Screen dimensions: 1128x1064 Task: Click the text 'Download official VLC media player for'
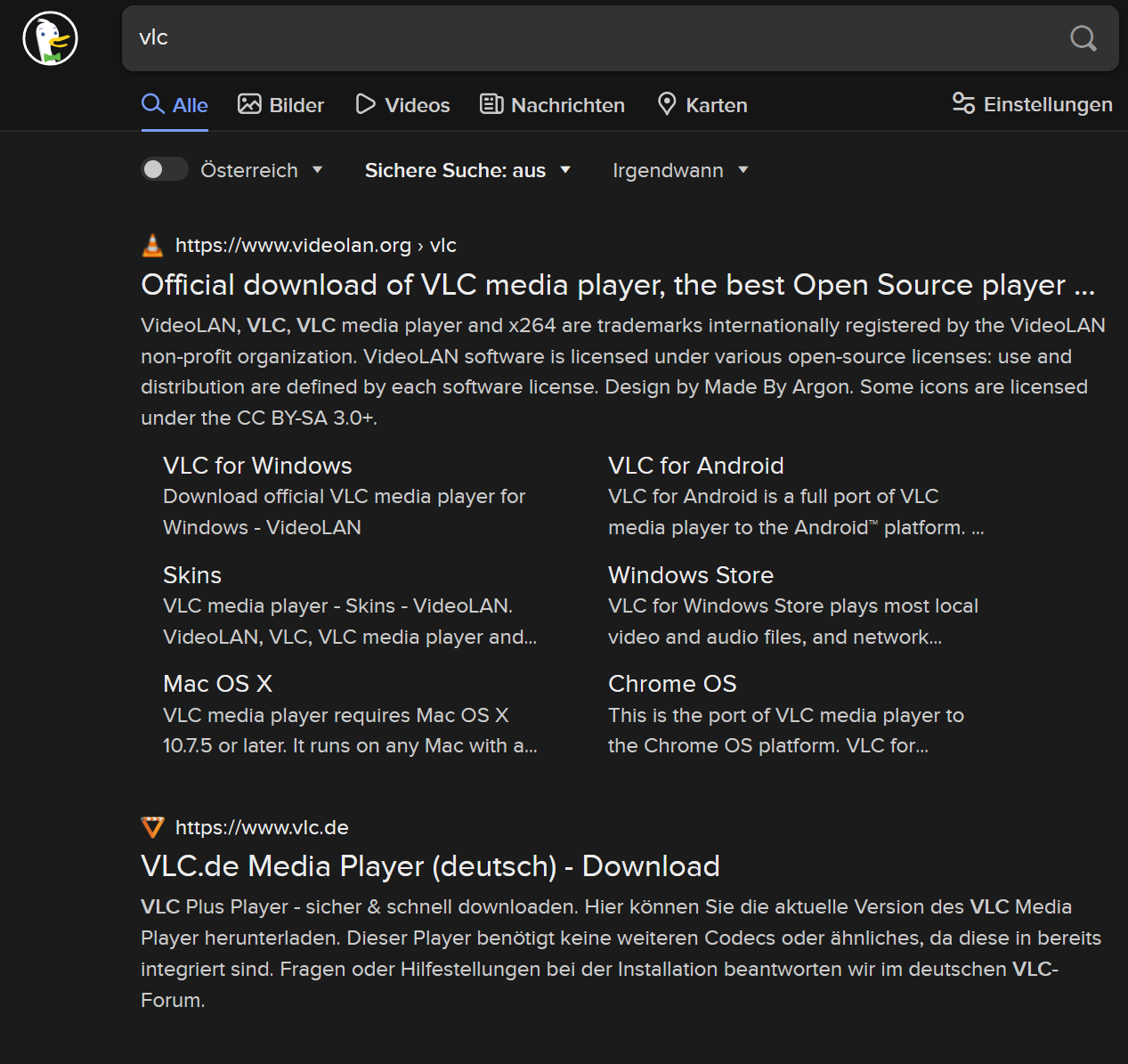345,497
